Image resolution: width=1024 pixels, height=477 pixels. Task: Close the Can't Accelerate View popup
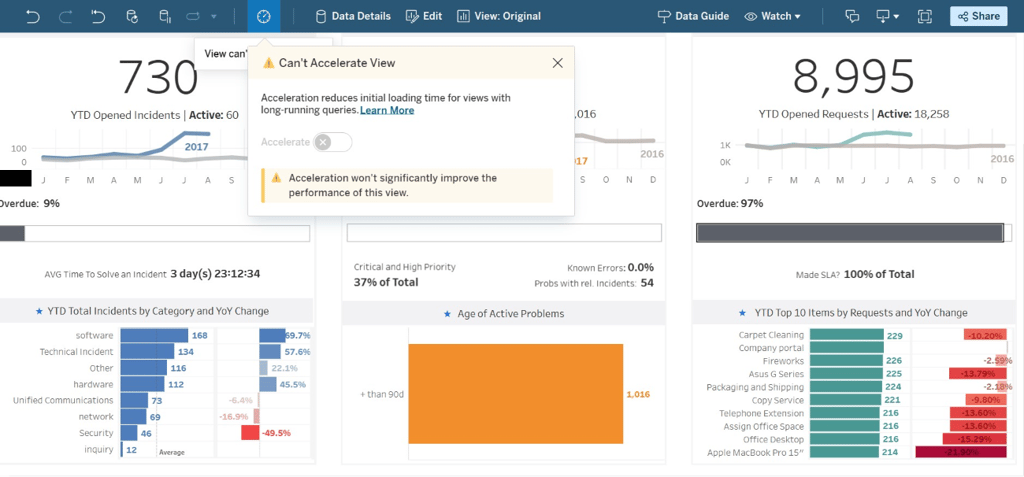pyautogui.click(x=557, y=63)
